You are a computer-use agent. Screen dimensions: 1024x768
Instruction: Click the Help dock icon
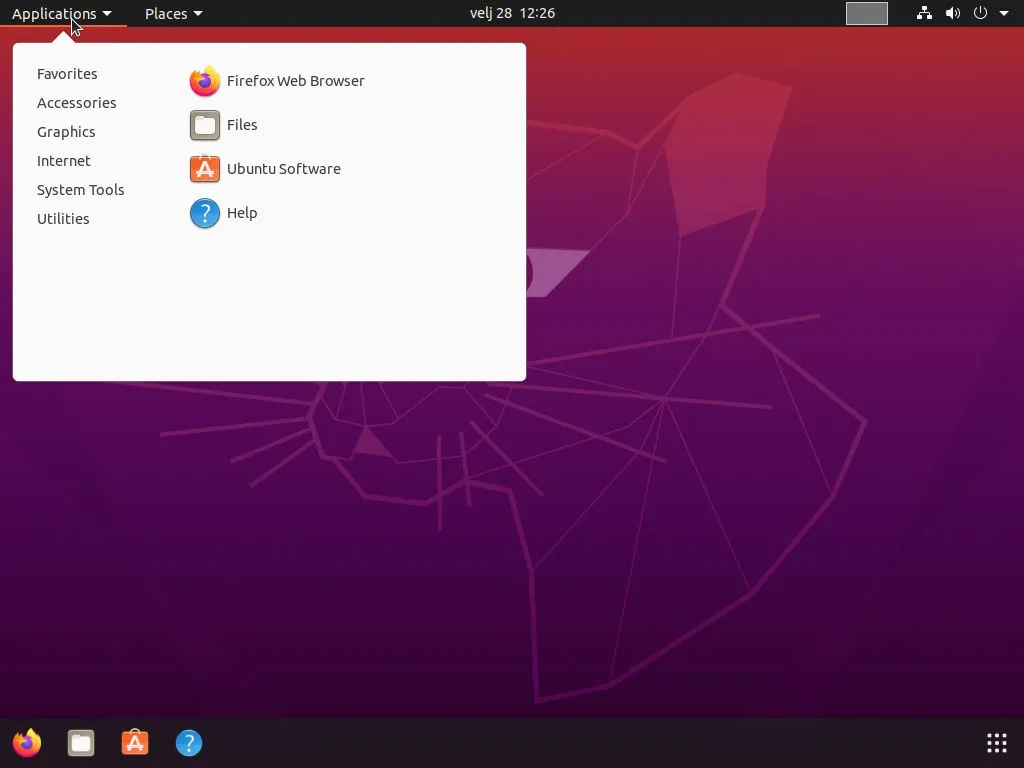[x=189, y=742]
